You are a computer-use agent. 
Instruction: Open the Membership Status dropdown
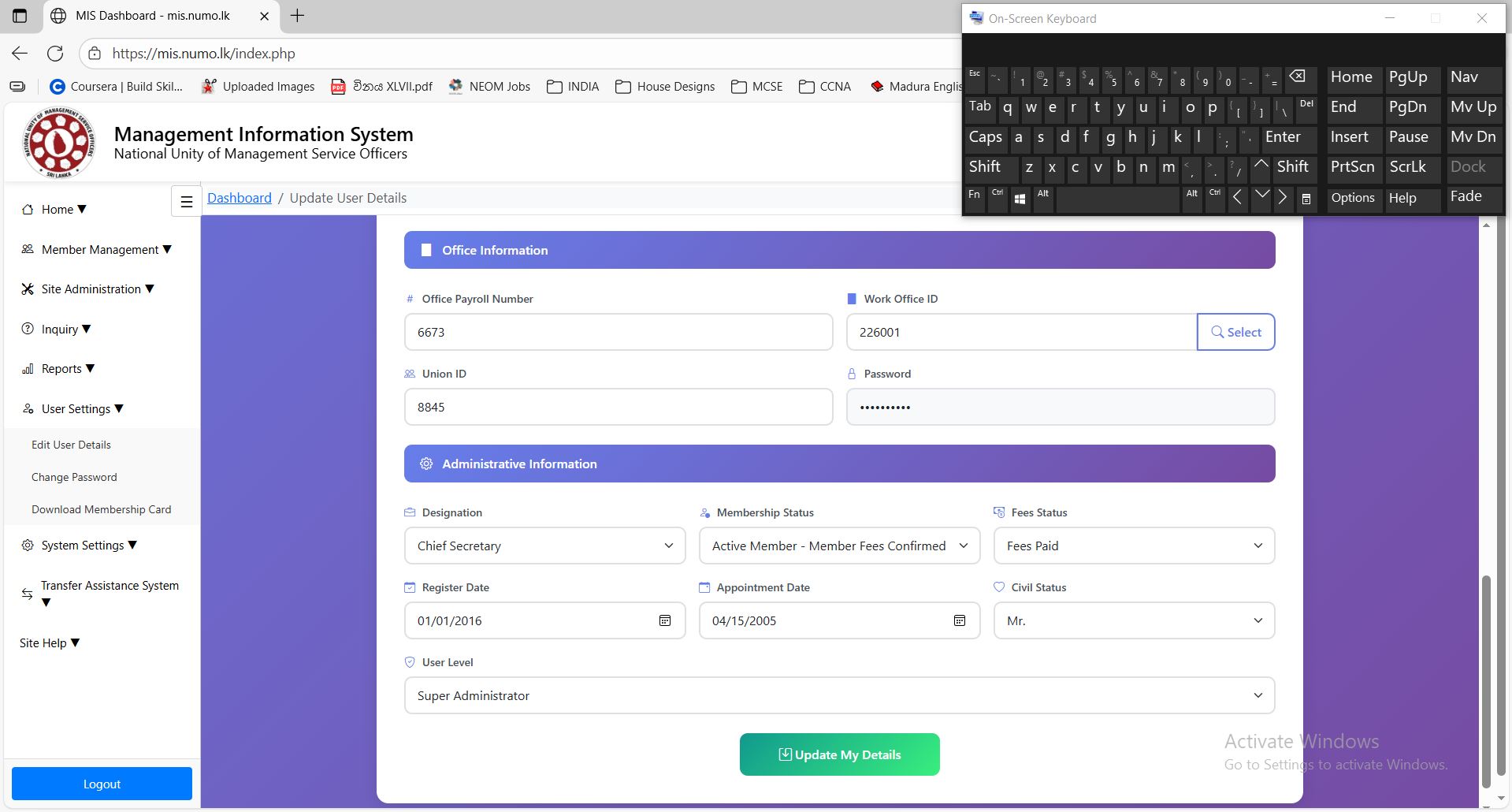[839, 546]
